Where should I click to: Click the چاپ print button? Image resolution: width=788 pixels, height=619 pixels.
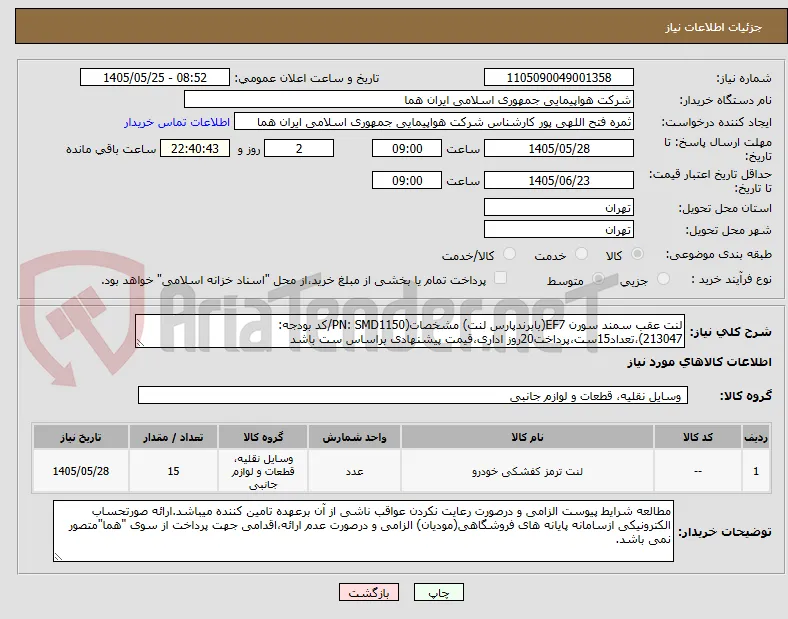pyautogui.click(x=439, y=592)
